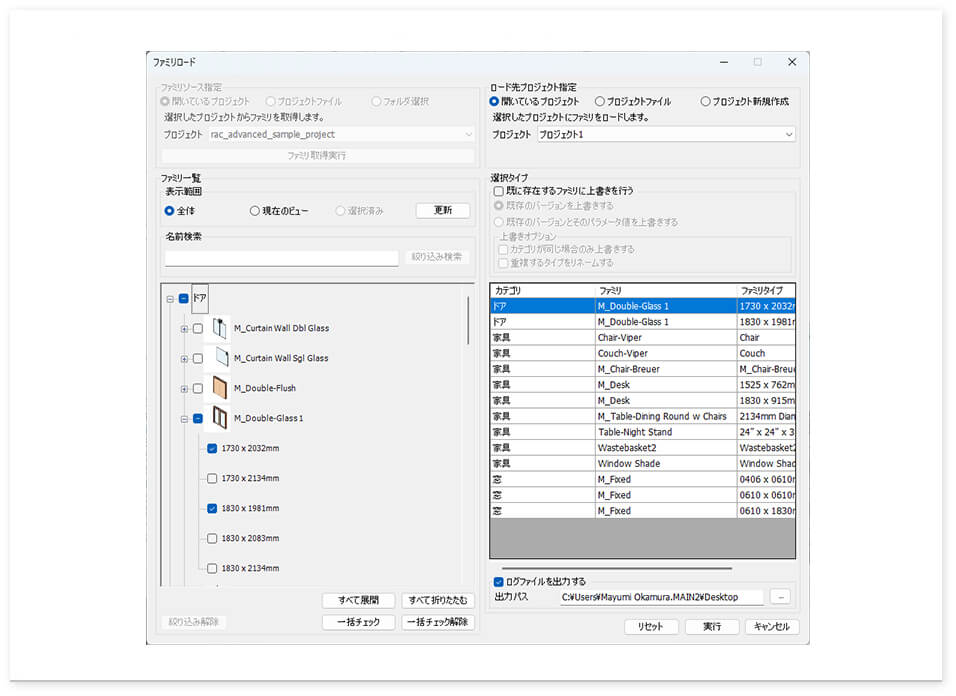Viewport: 956px width, 696px height.
Task: Select the 現在のビュー radio button
Action: 255,211
